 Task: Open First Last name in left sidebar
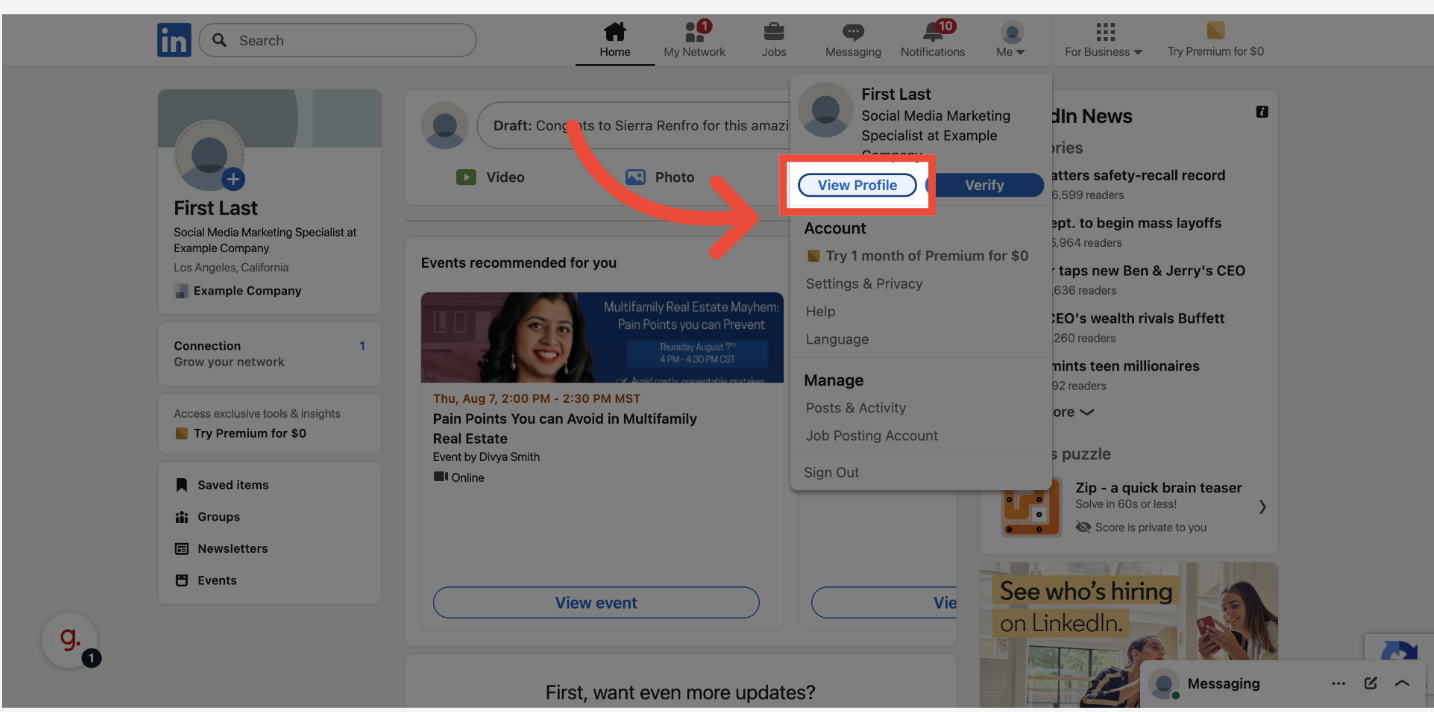point(216,208)
